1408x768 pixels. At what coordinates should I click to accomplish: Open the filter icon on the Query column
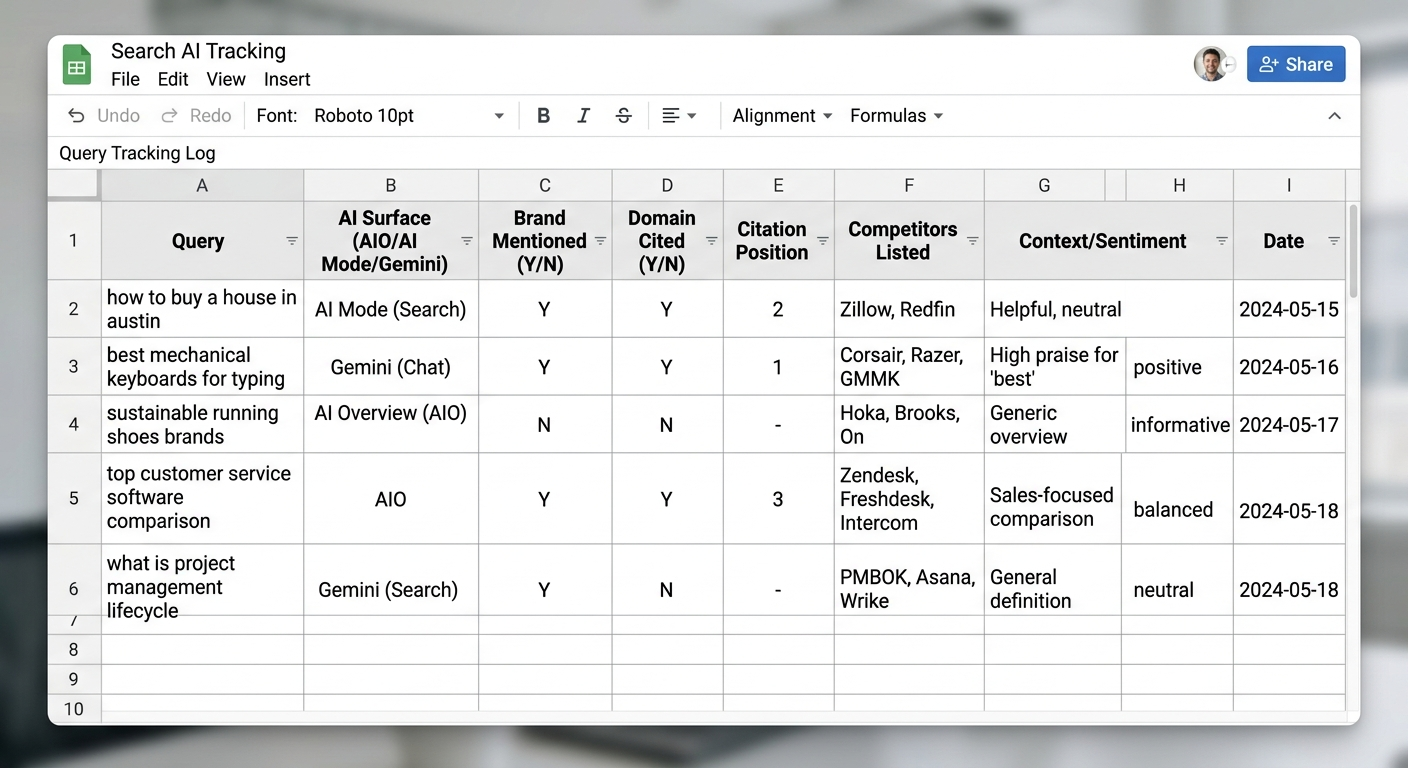click(x=291, y=241)
